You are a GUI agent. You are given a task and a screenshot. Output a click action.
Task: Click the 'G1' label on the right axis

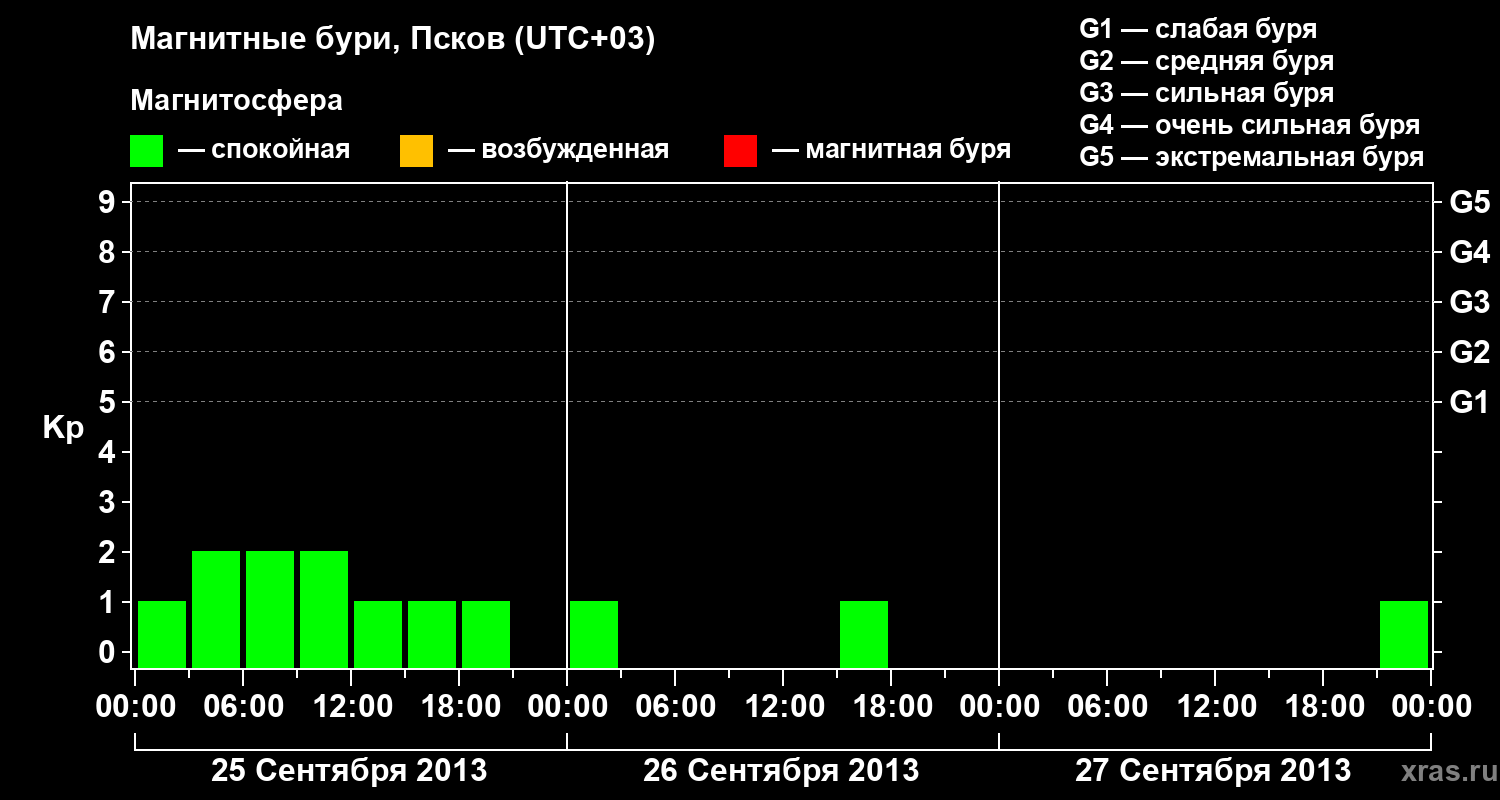1469,403
